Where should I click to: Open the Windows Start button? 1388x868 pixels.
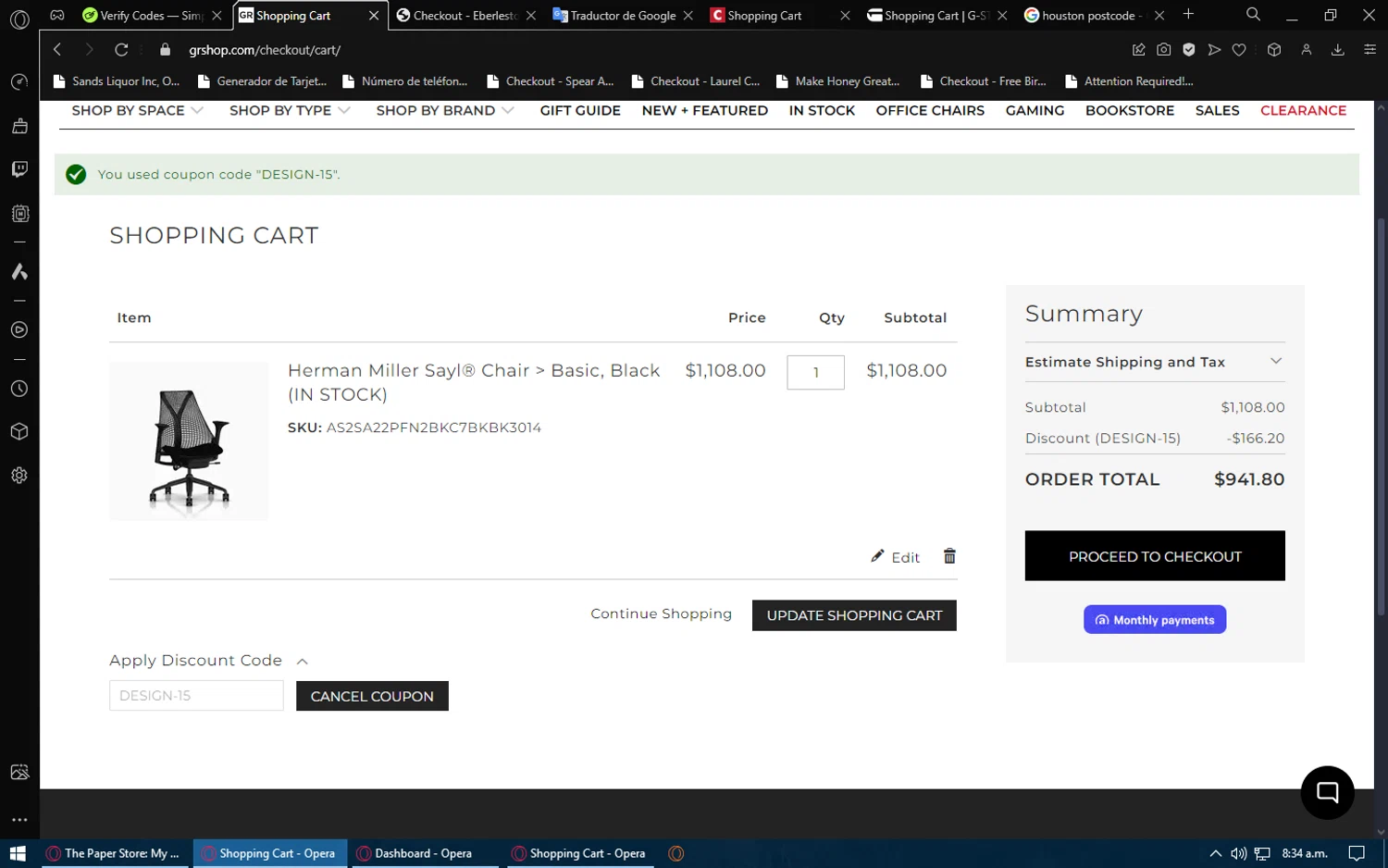(x=18, y=853)
